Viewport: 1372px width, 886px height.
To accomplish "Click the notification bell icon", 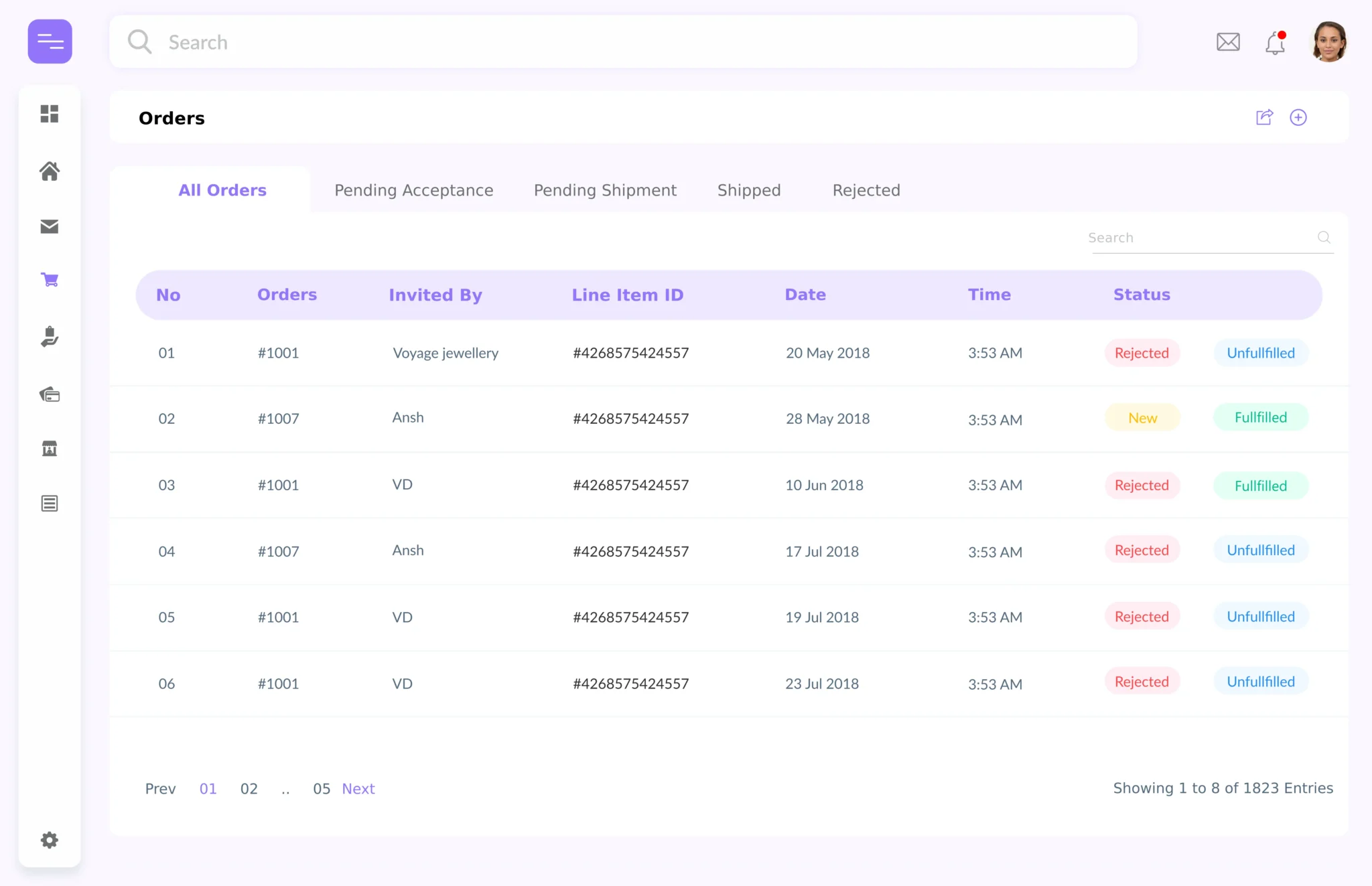I will click(1275, 43).
